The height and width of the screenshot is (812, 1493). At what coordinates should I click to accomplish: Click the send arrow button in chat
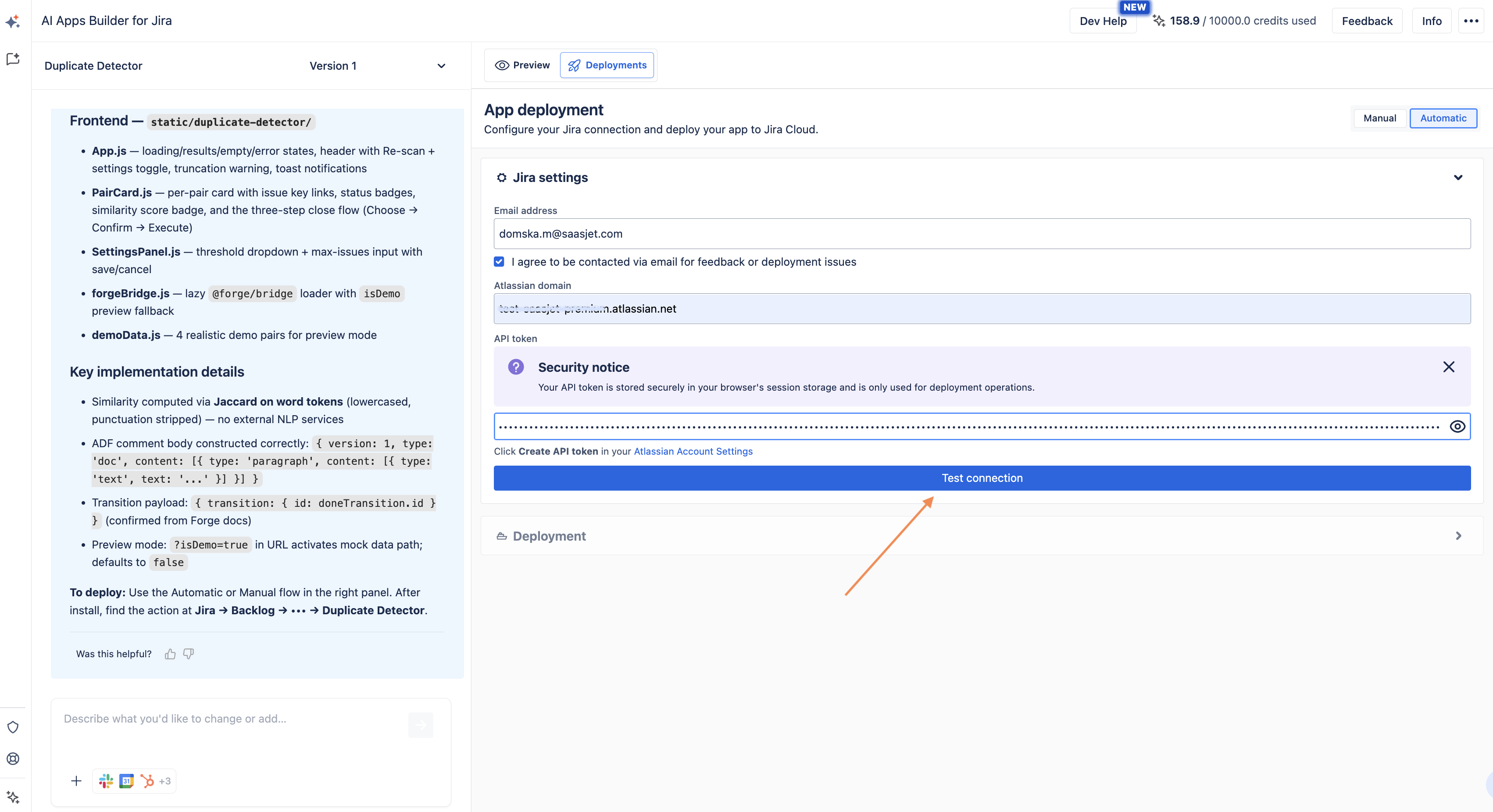(421, 725)
